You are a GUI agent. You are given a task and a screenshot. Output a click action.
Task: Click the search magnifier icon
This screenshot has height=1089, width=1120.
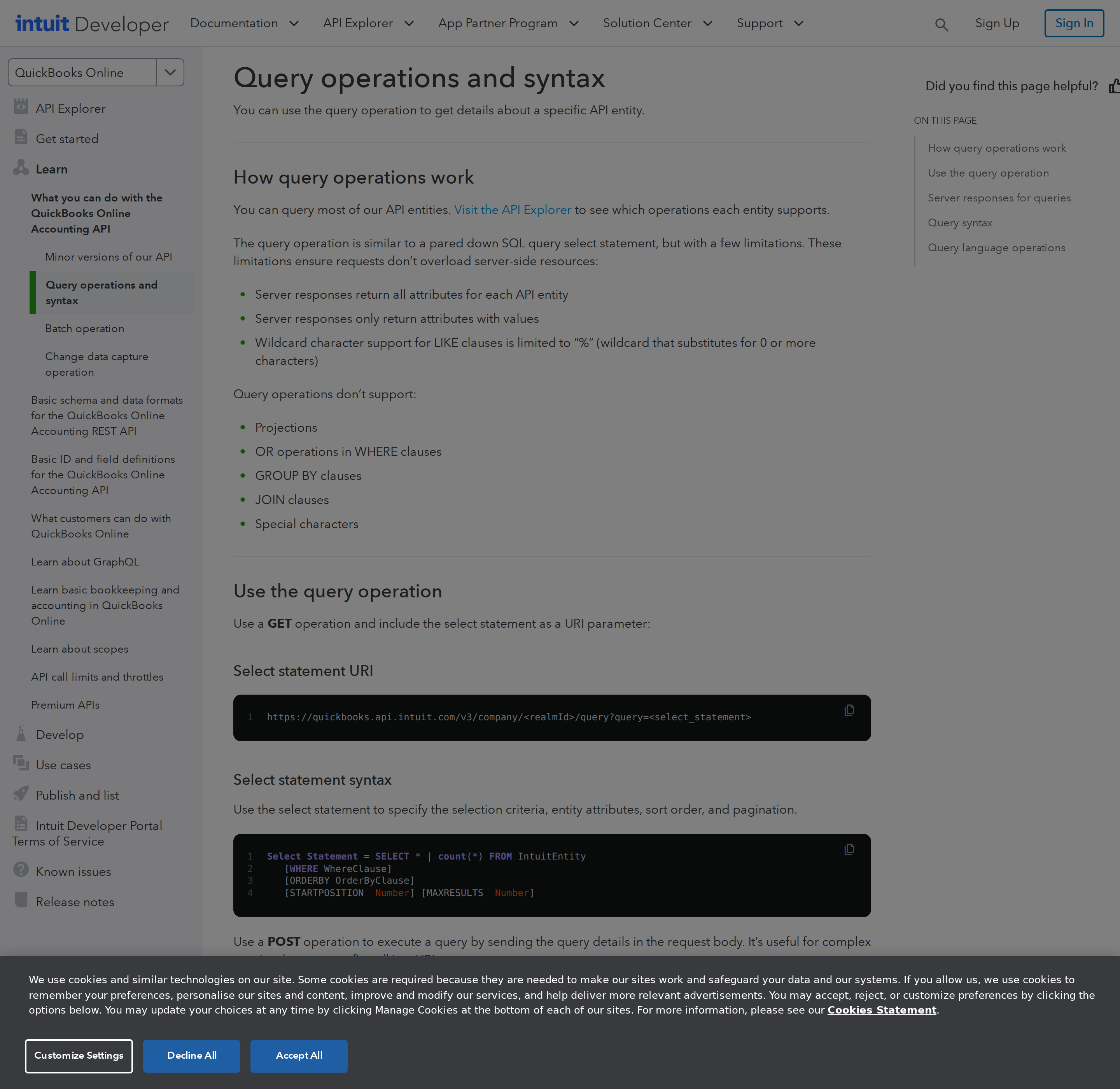pyautogui.click(x=941, y=25)
